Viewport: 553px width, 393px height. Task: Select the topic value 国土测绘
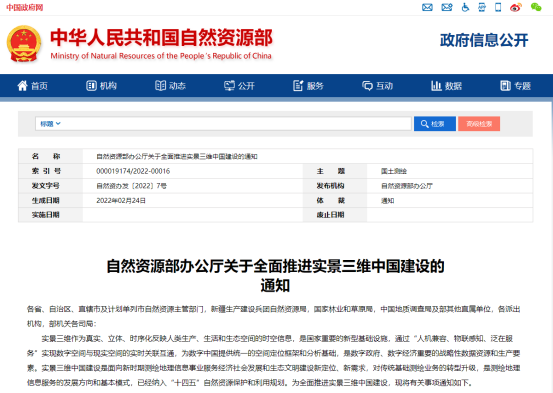394,171
